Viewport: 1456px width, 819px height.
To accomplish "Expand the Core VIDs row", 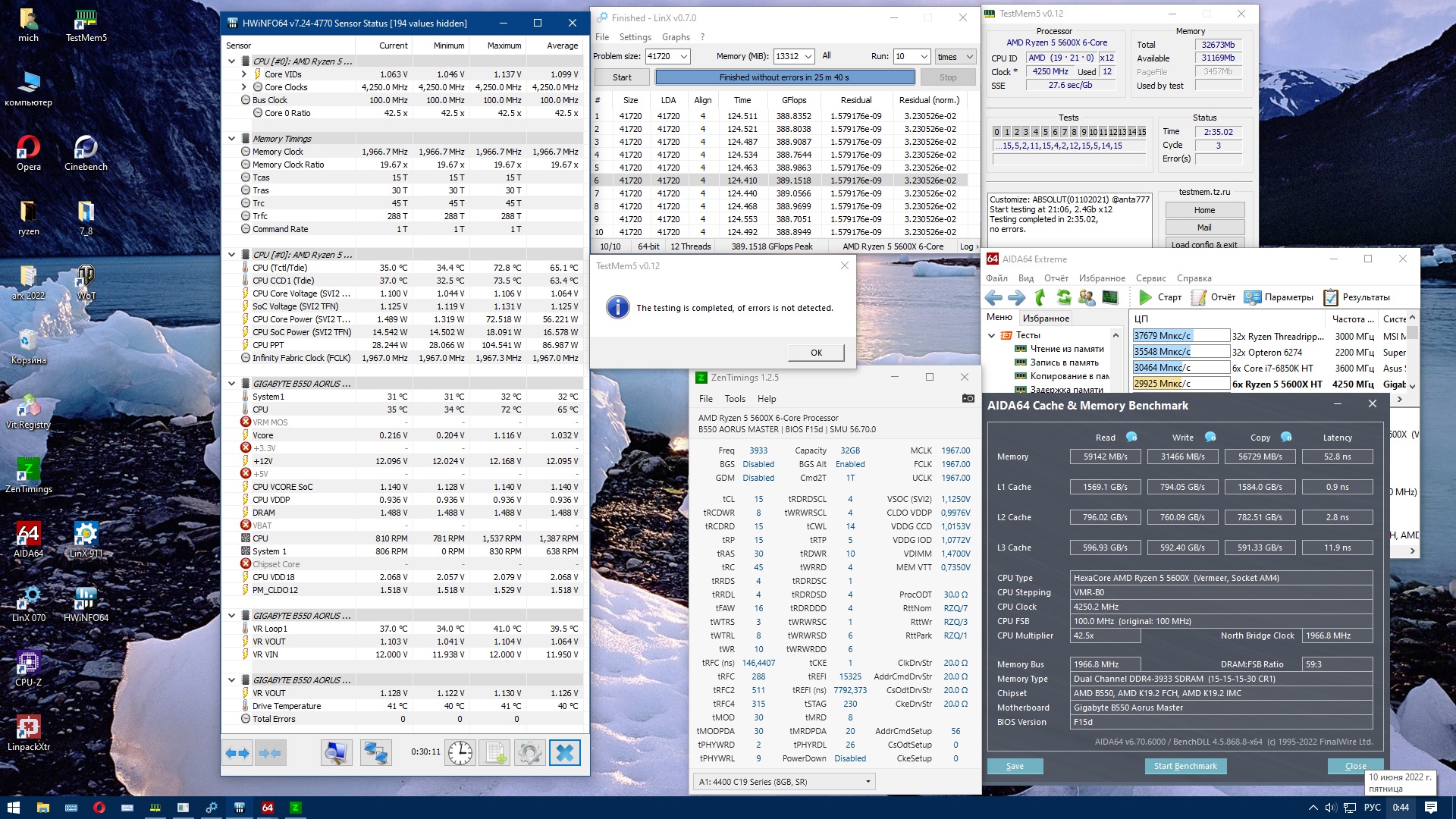I will (x=243, y=74).
